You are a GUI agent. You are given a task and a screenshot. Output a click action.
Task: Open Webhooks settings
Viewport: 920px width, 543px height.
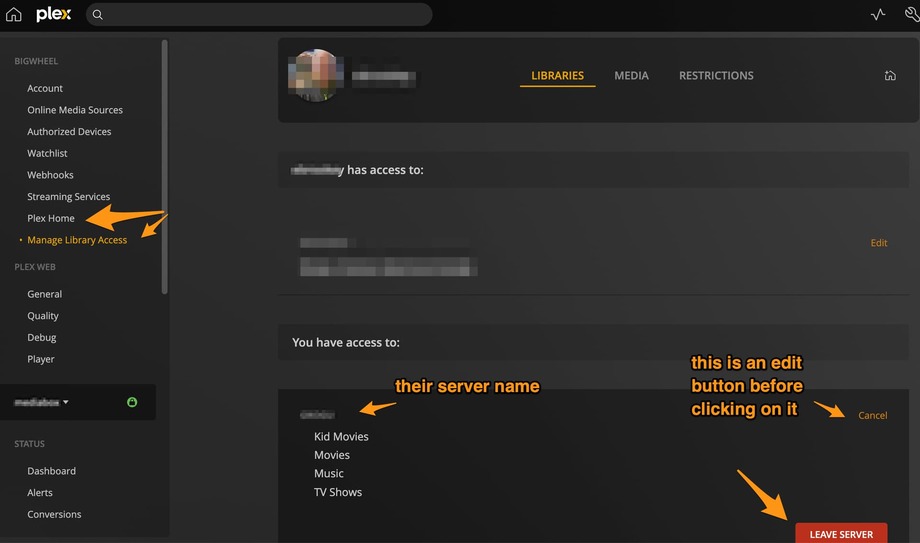point(50,175)
